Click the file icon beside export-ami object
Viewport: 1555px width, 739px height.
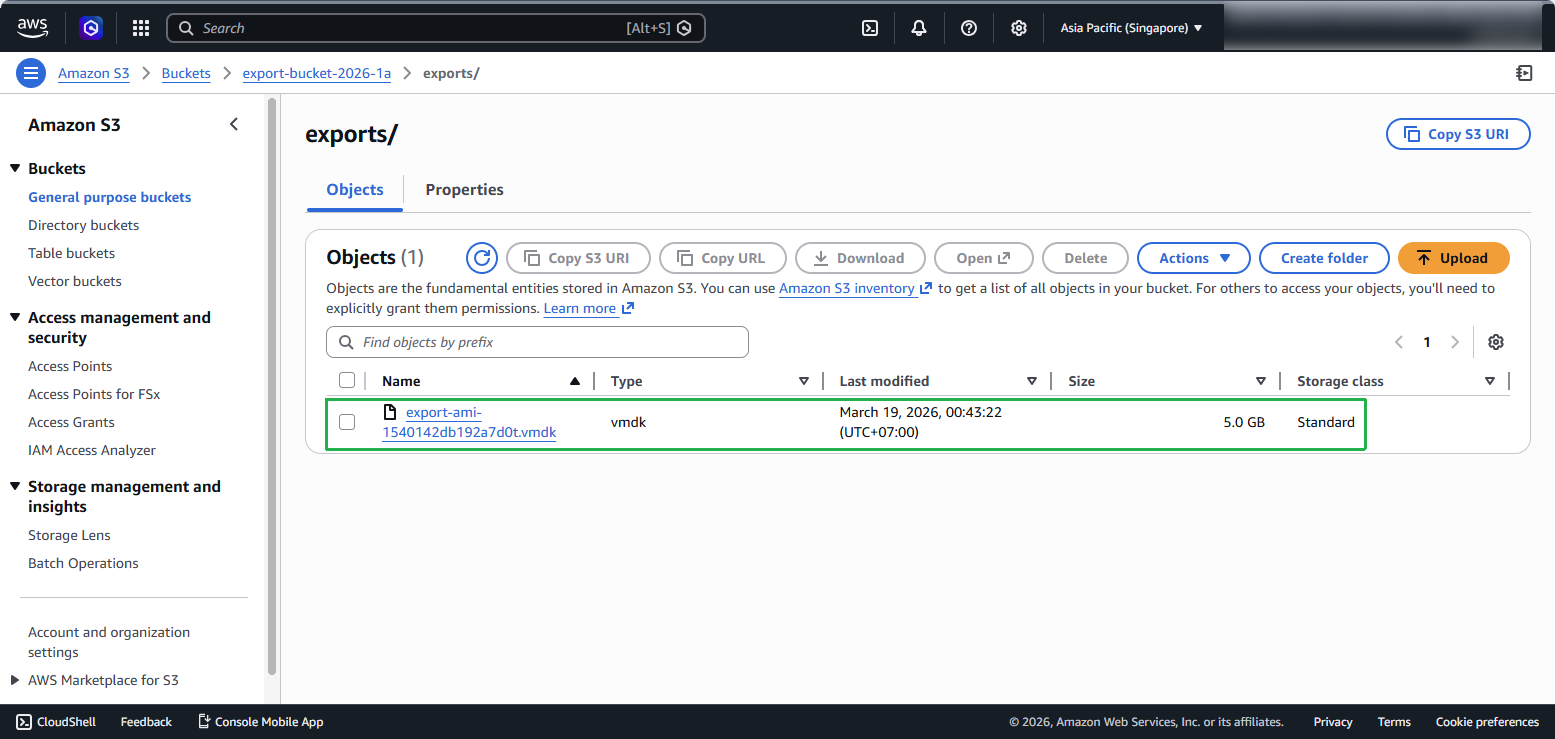[391, 412]
